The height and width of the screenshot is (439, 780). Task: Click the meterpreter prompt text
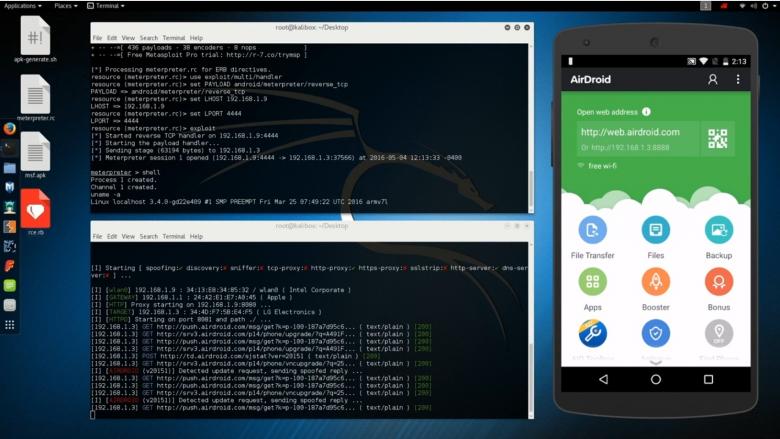[x=111, y=173]
